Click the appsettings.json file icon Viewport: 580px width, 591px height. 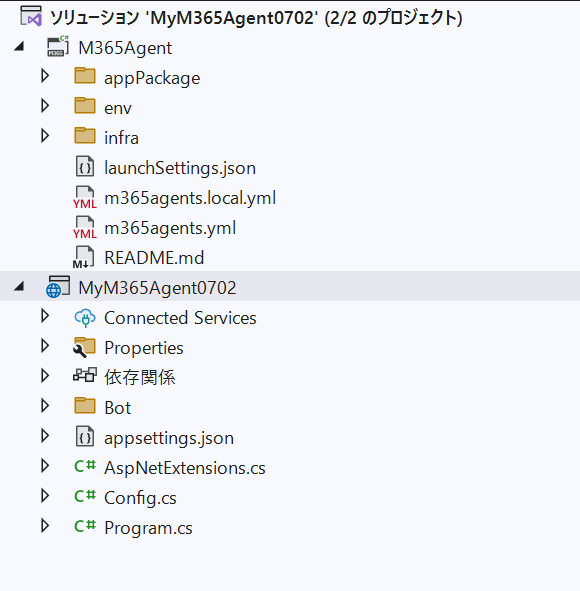tap(85, 437)
